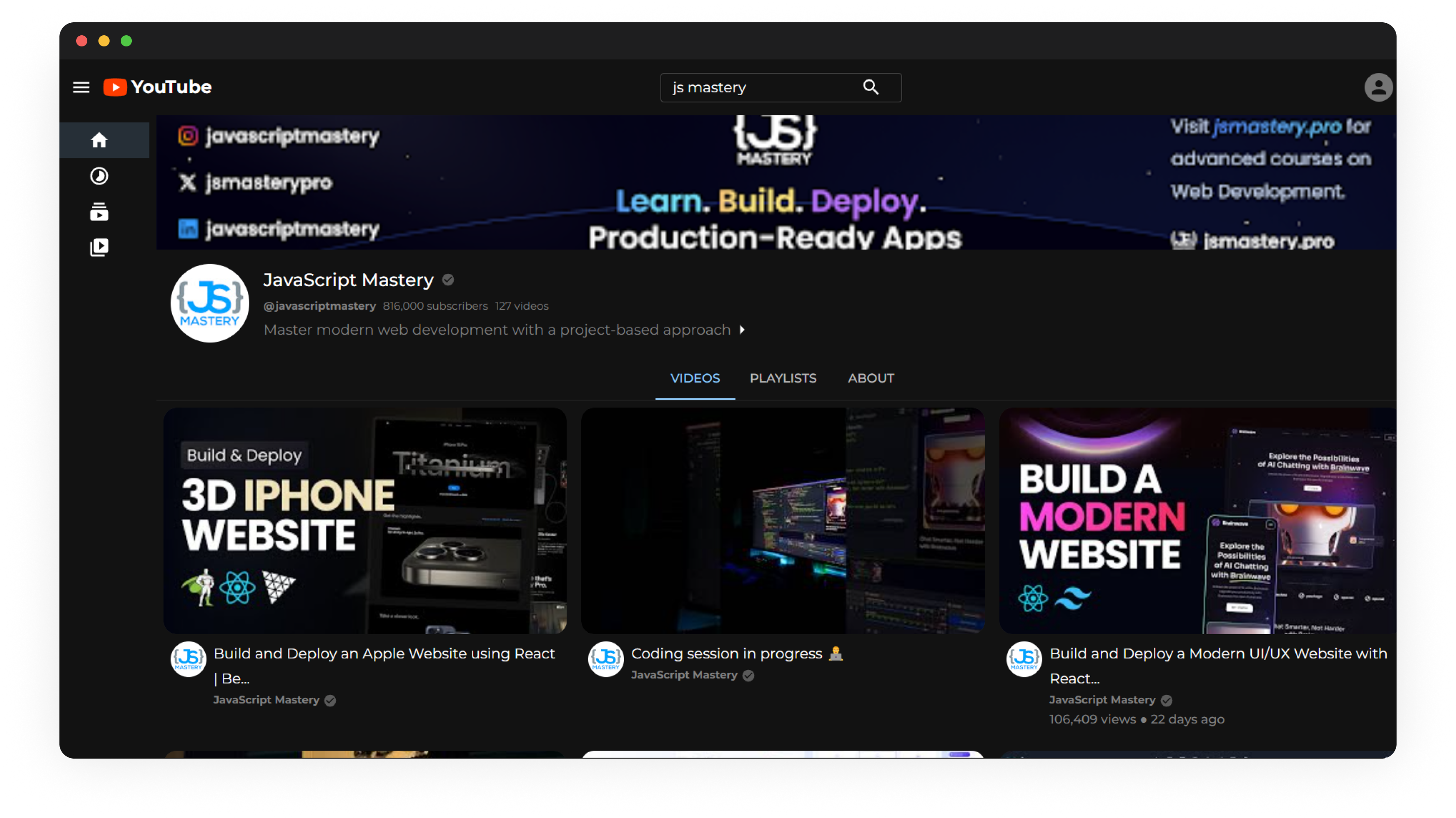Click channel avatar under Modern UI/UX video
The width and height of the screenshot is (1456, 818).
click(x=1024, y=659)
